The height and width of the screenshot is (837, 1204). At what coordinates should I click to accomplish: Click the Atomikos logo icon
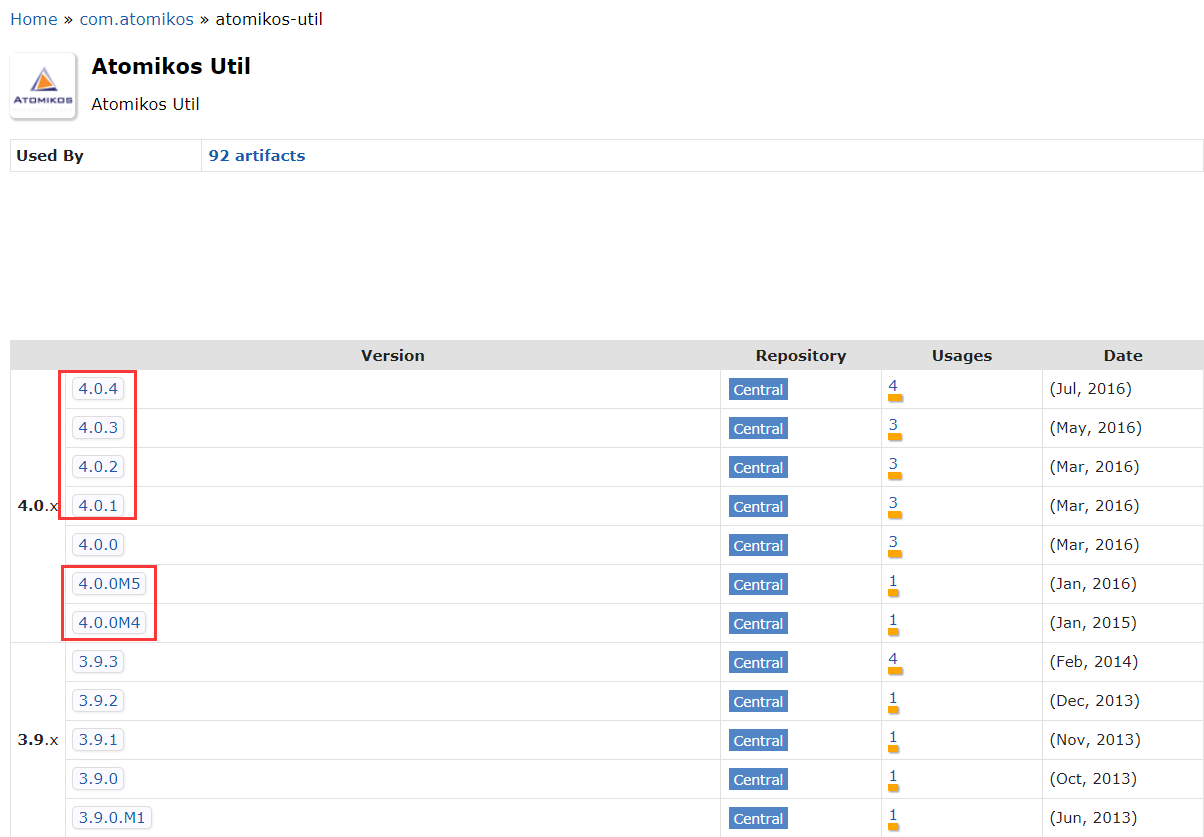[x=43, y=86]
